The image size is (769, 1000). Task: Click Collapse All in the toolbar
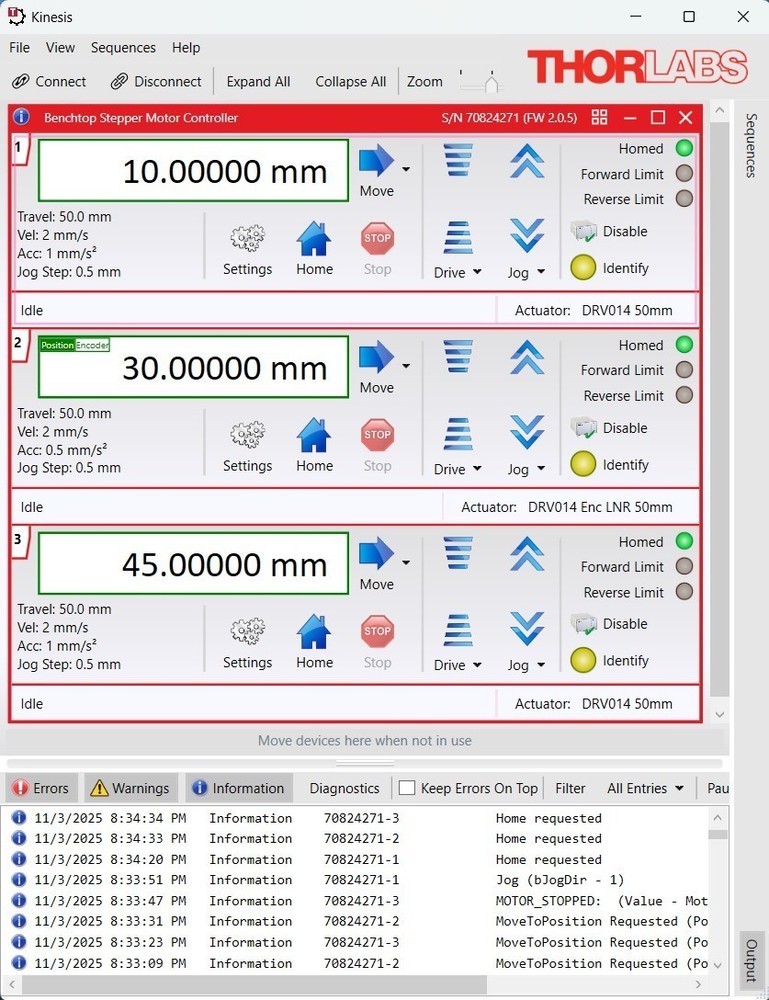tap(350, 82)
